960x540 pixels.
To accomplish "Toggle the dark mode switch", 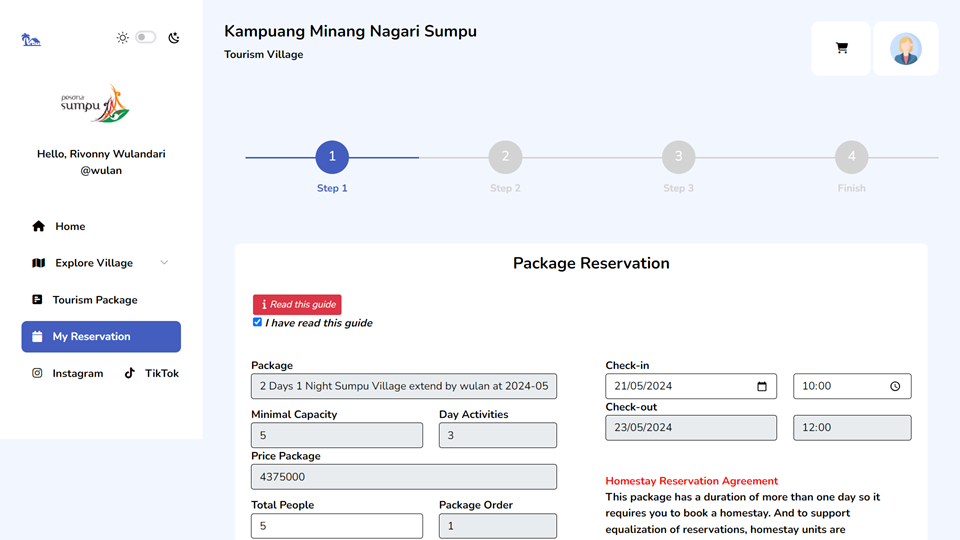I will [146, 37].
